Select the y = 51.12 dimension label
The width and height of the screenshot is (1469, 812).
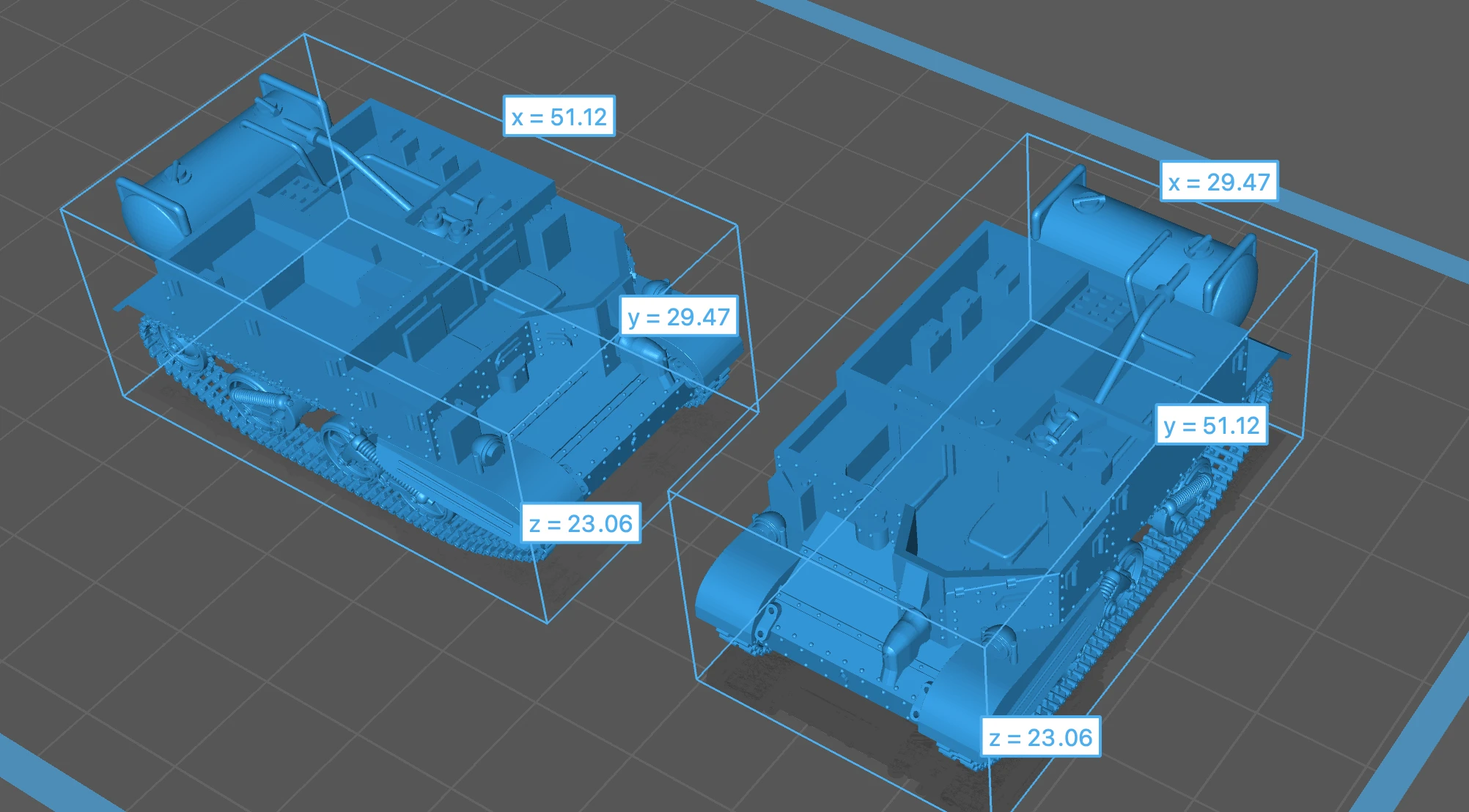pyautogui.click(x=1211, y=425)
